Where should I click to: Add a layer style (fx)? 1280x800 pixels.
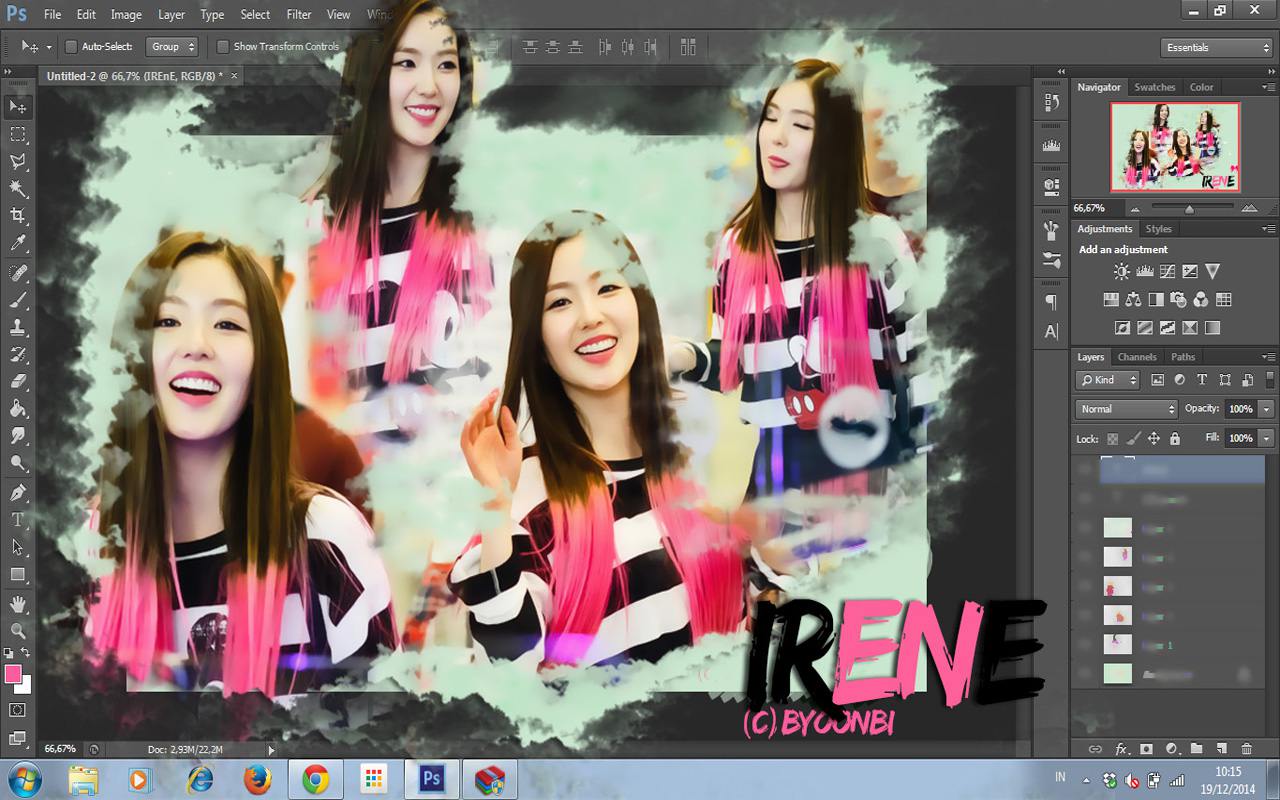tap(1121, 749)
